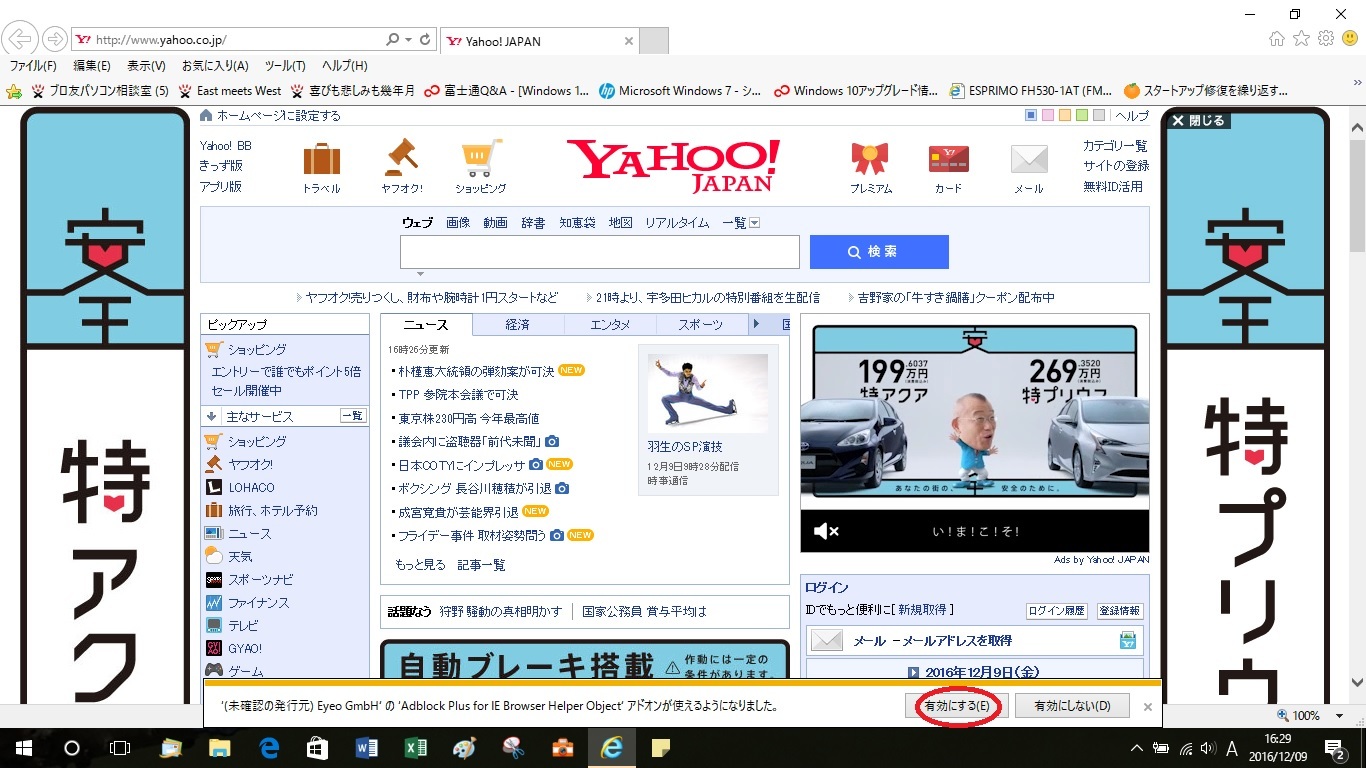Open File Explorer folder on taskbar

coord(219,748)
